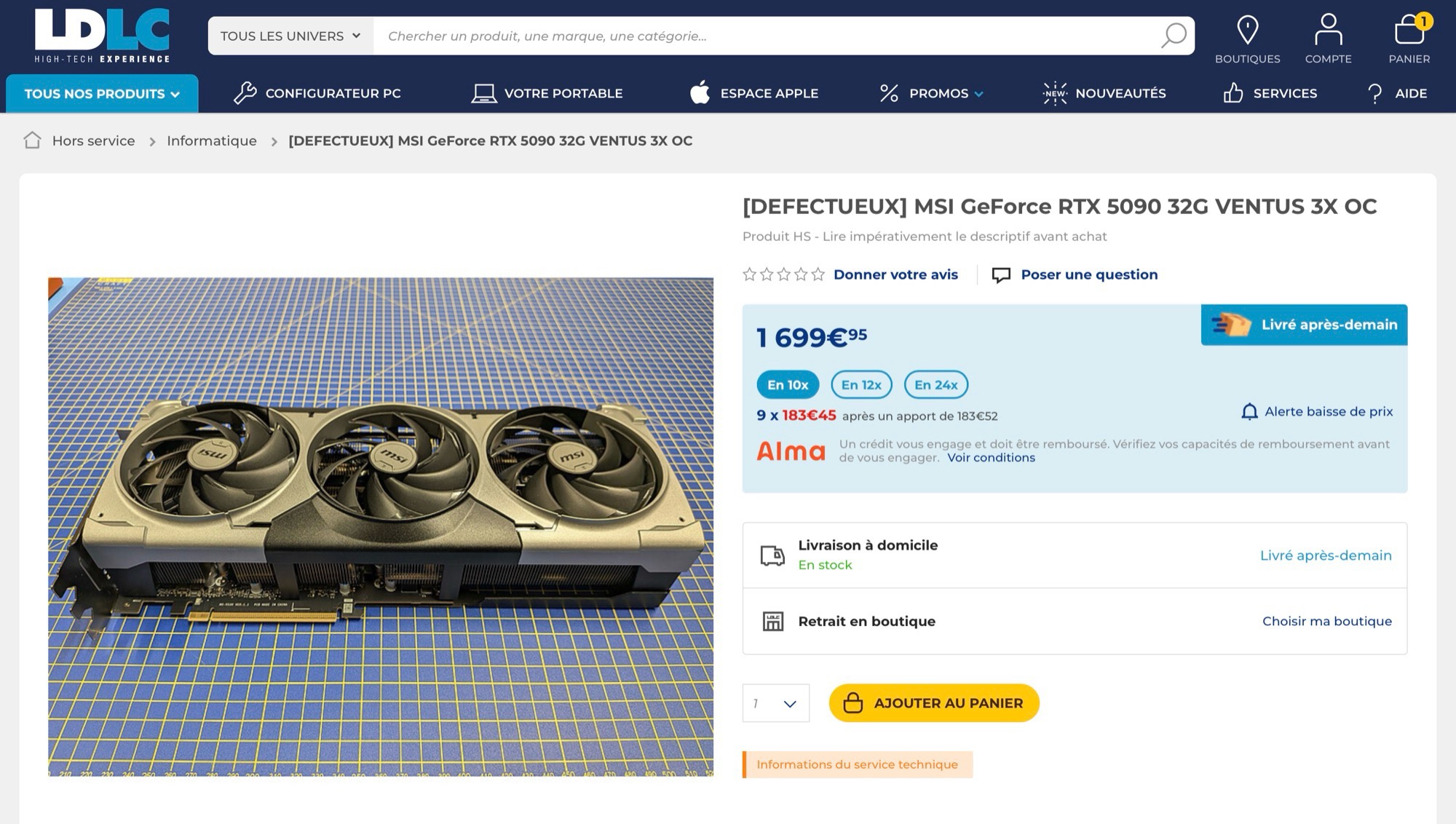This screenshot has height=824, width=1456.
Task: Click the speech bubble question icon
Action: point(1001,275)
